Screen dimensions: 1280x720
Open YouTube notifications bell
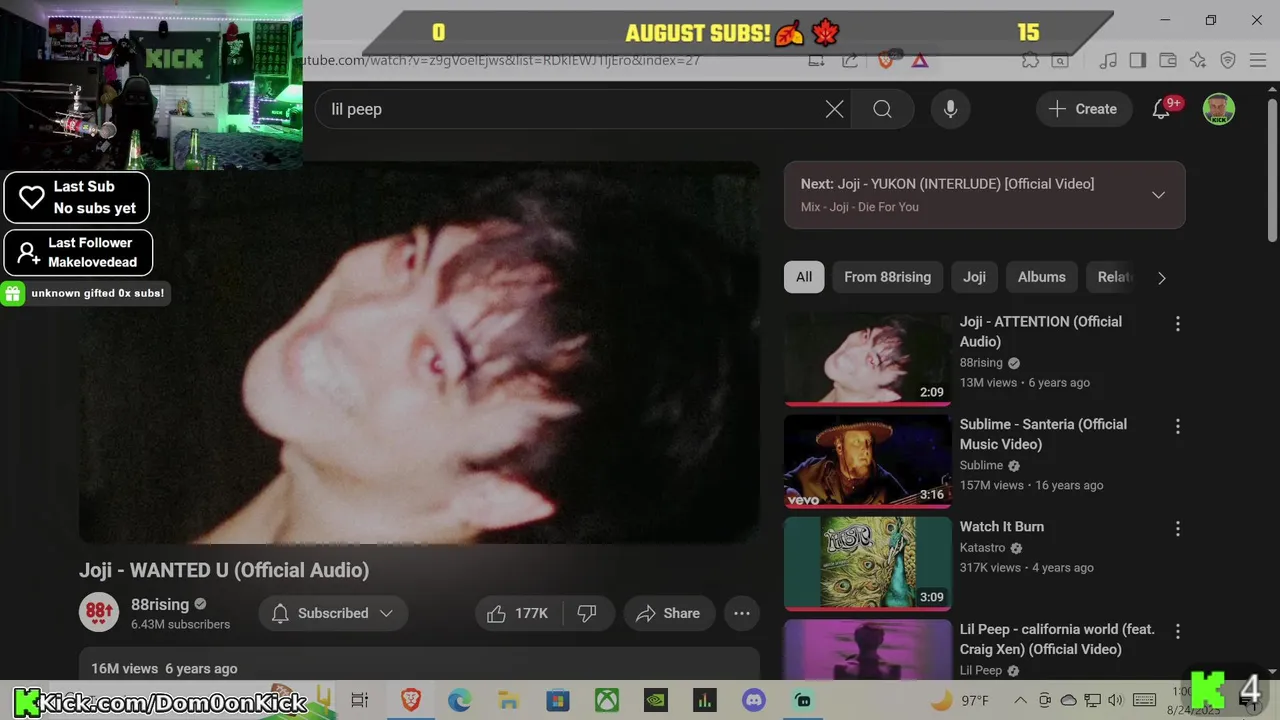tap(1161, 109)
